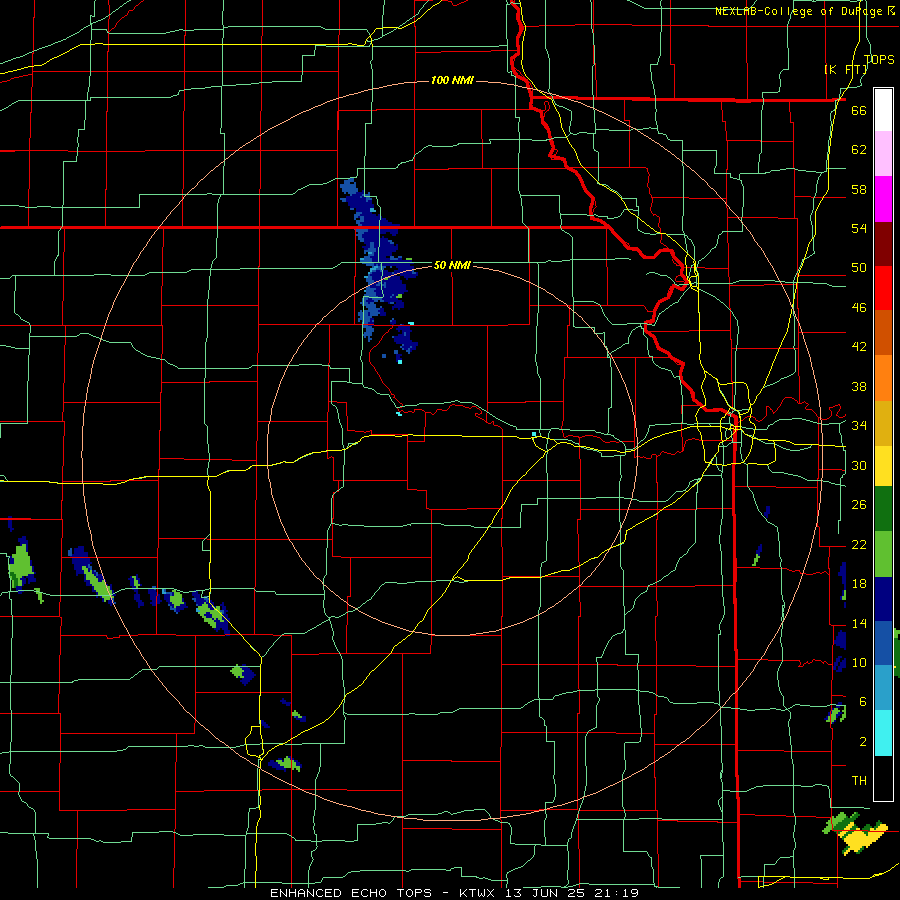
Task: Click the legend value '42'
Action: (x=859, y=347)
